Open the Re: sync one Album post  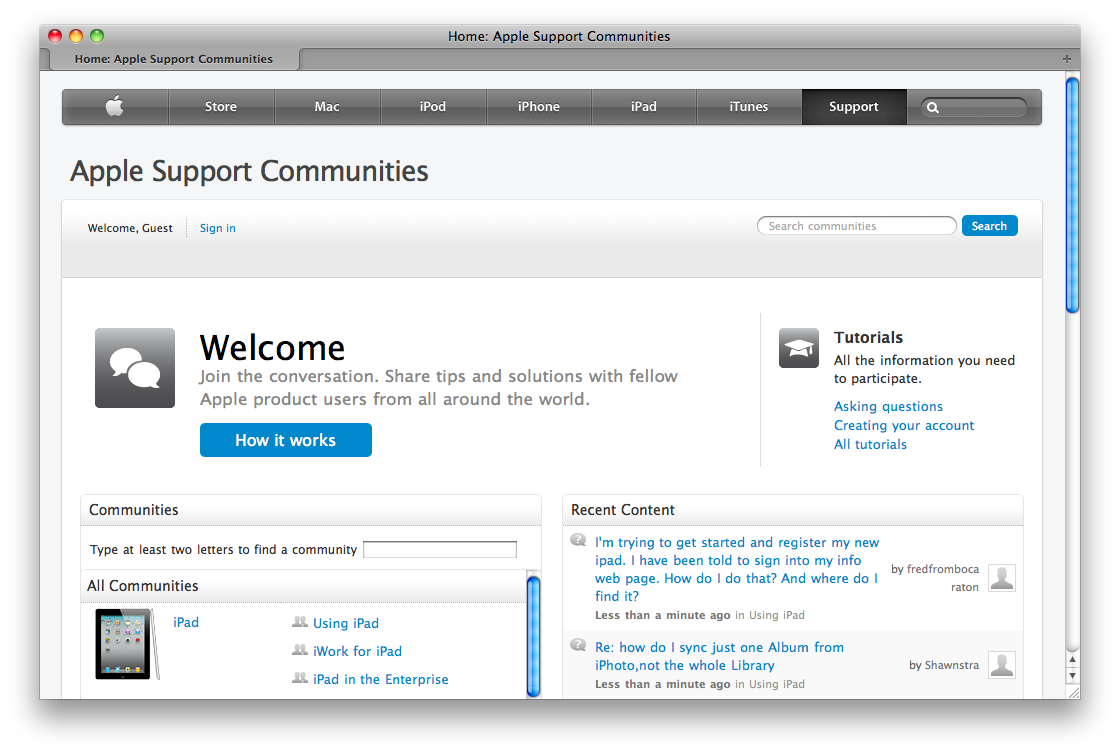tap(719, 656)
